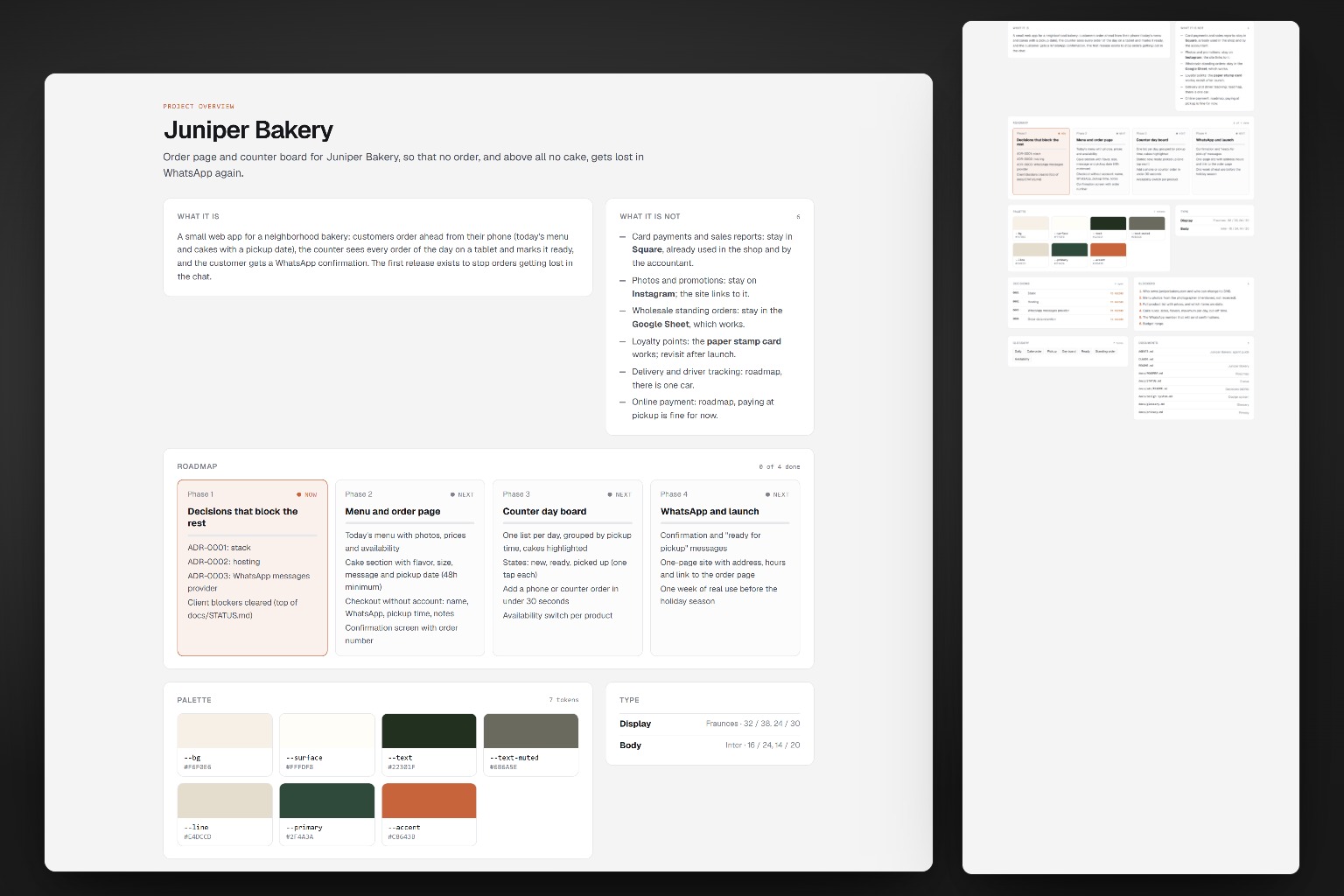Image resolution: width=1344 pixels, height=896 pixels.
Task: Click the NEXT status badge on Phase 2
Action: click(x=462, y=494)
